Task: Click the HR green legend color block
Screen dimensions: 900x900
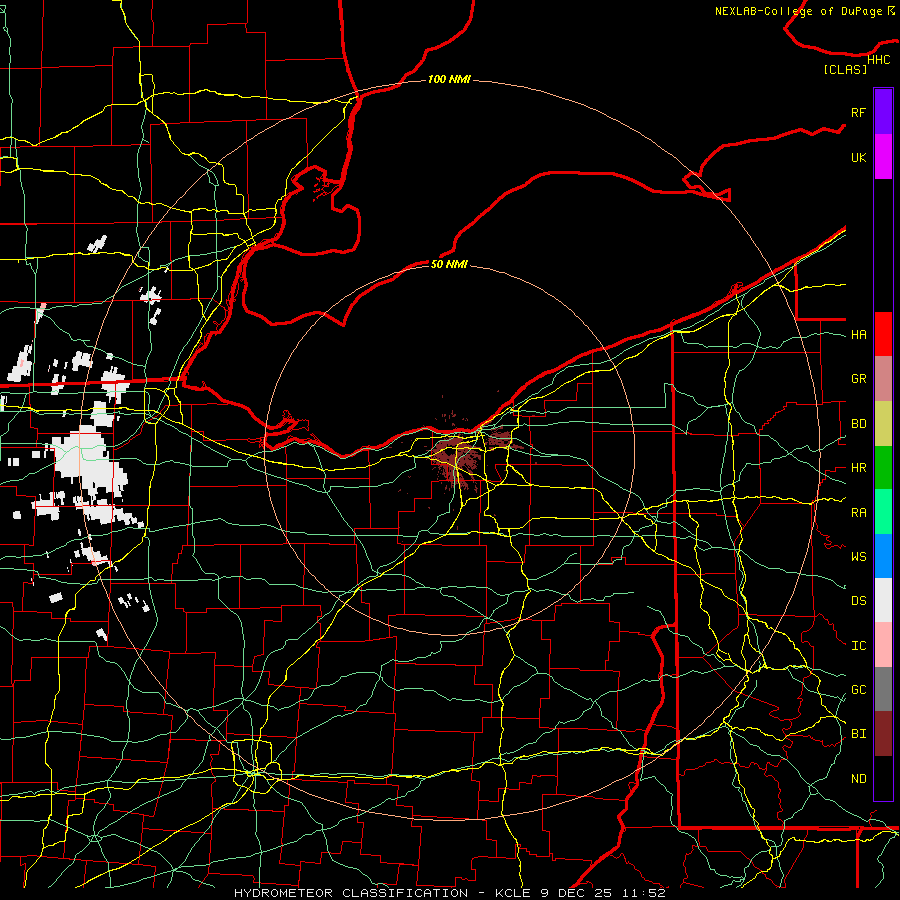Action: [883, 467]
